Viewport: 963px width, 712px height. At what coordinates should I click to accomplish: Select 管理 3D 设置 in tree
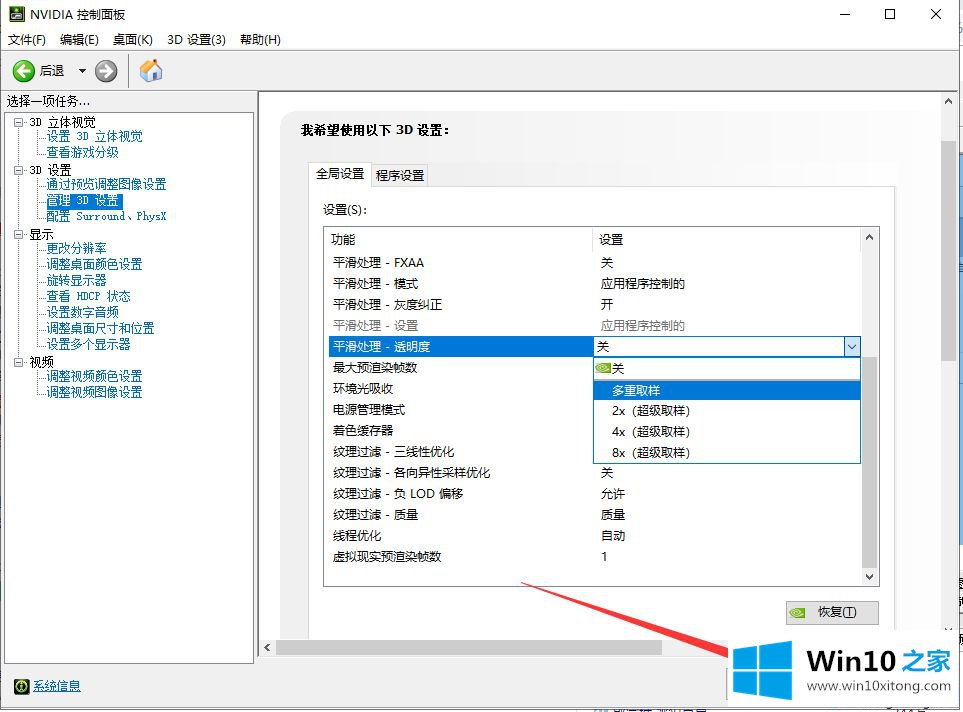point(84,201)
